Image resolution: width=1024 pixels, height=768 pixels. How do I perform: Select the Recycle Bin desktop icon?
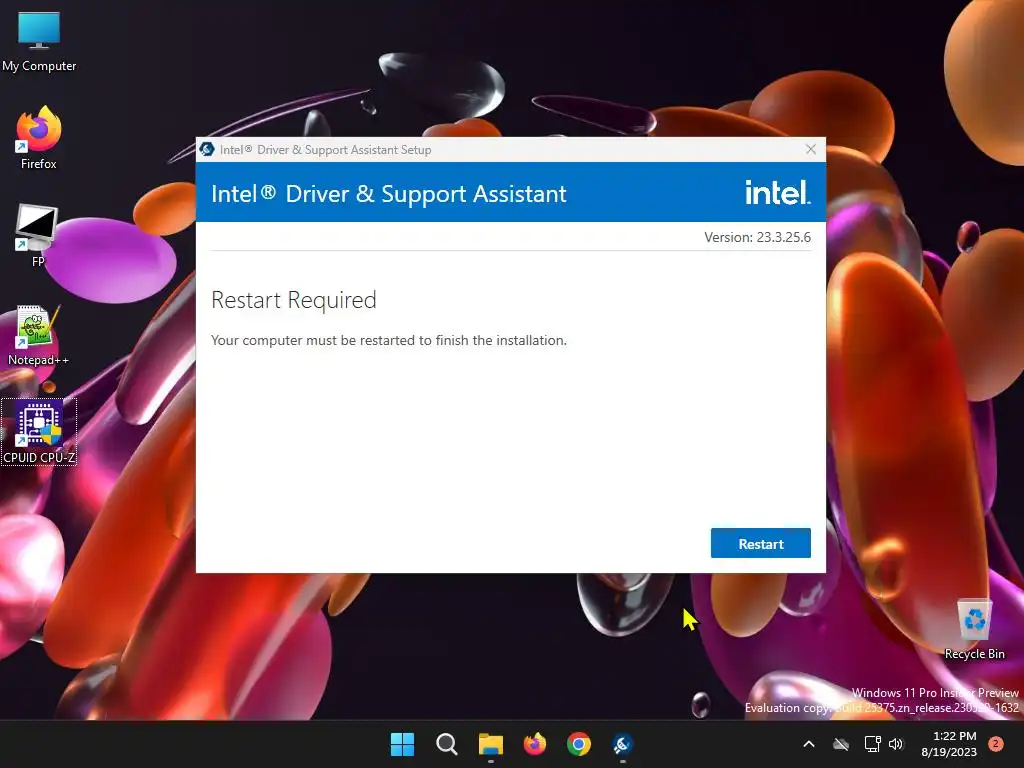point(974,629)
